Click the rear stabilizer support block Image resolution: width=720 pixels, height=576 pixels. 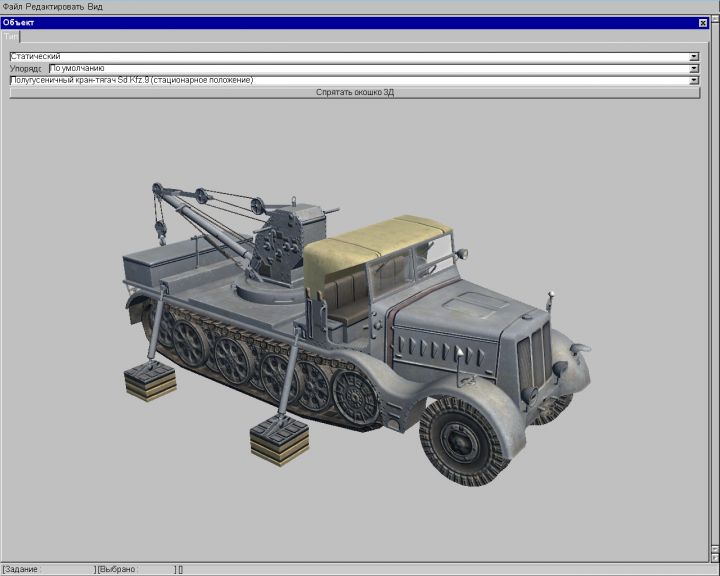[x=149, y=382]
